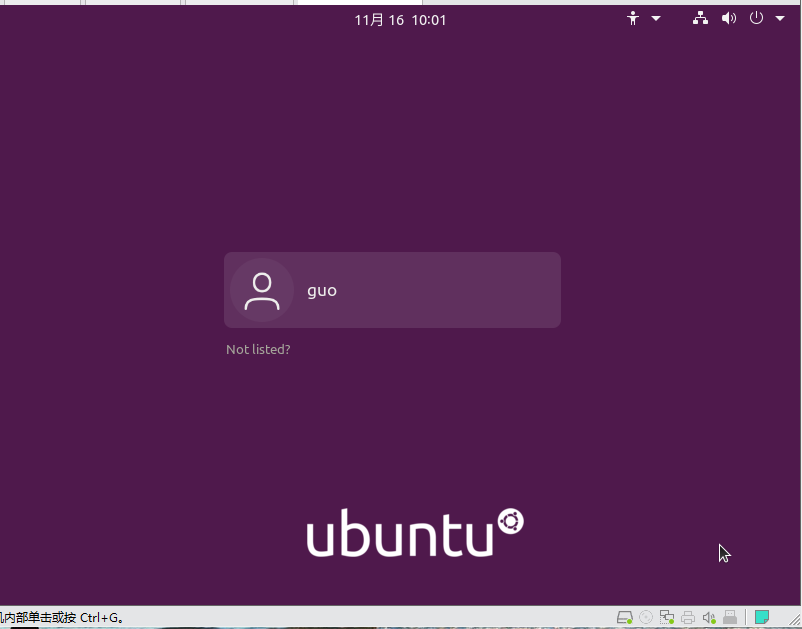Click the VMware printer status icon
This screenshot has width=802, height=629.
(x=688, y=617)
